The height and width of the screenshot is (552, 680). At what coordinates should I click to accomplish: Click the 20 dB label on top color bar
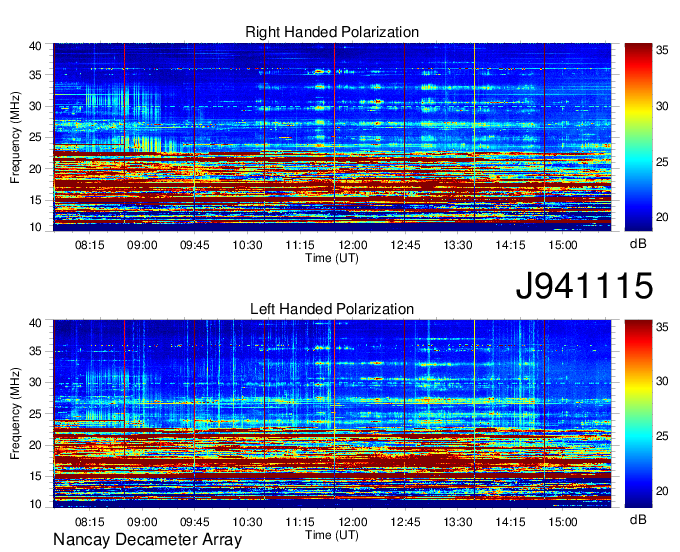point(662,217)
